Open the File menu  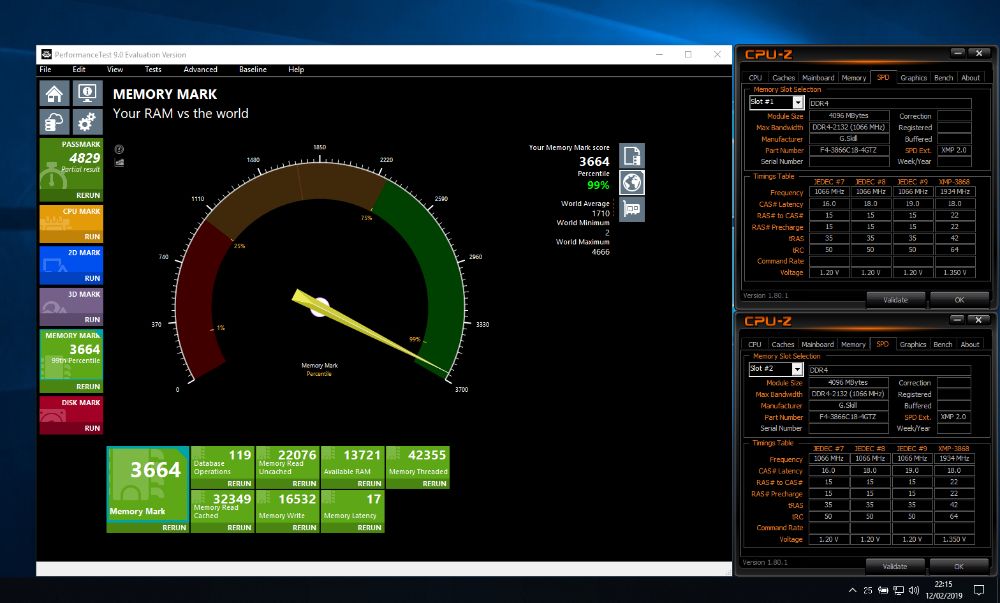pos(45,69)
